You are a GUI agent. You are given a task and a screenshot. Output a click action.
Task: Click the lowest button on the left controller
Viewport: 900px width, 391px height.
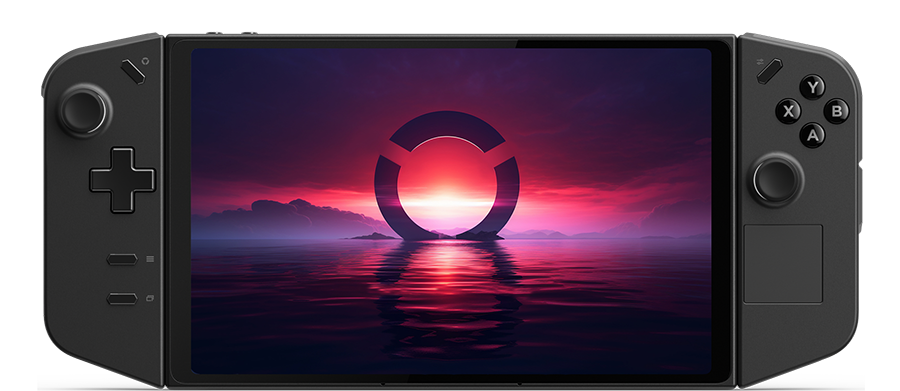(122, 299)
